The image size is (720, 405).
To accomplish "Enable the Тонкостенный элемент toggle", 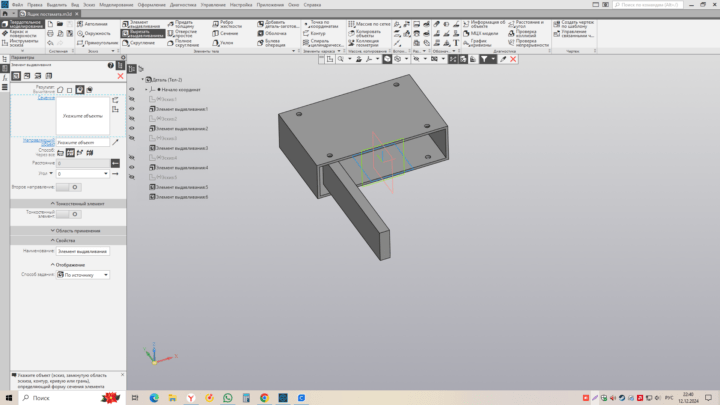I will point(68,214).
